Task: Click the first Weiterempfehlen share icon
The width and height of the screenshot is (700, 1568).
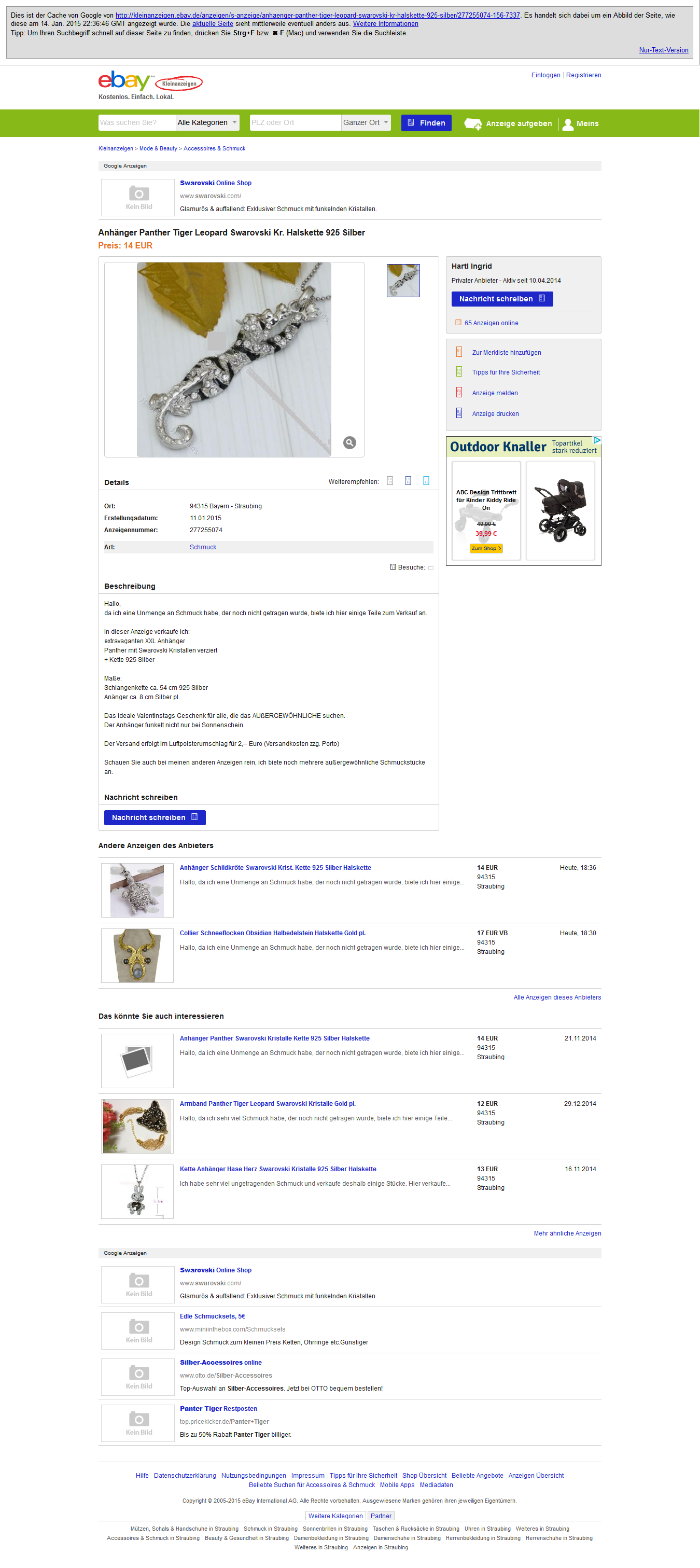Action: point(390,481)
